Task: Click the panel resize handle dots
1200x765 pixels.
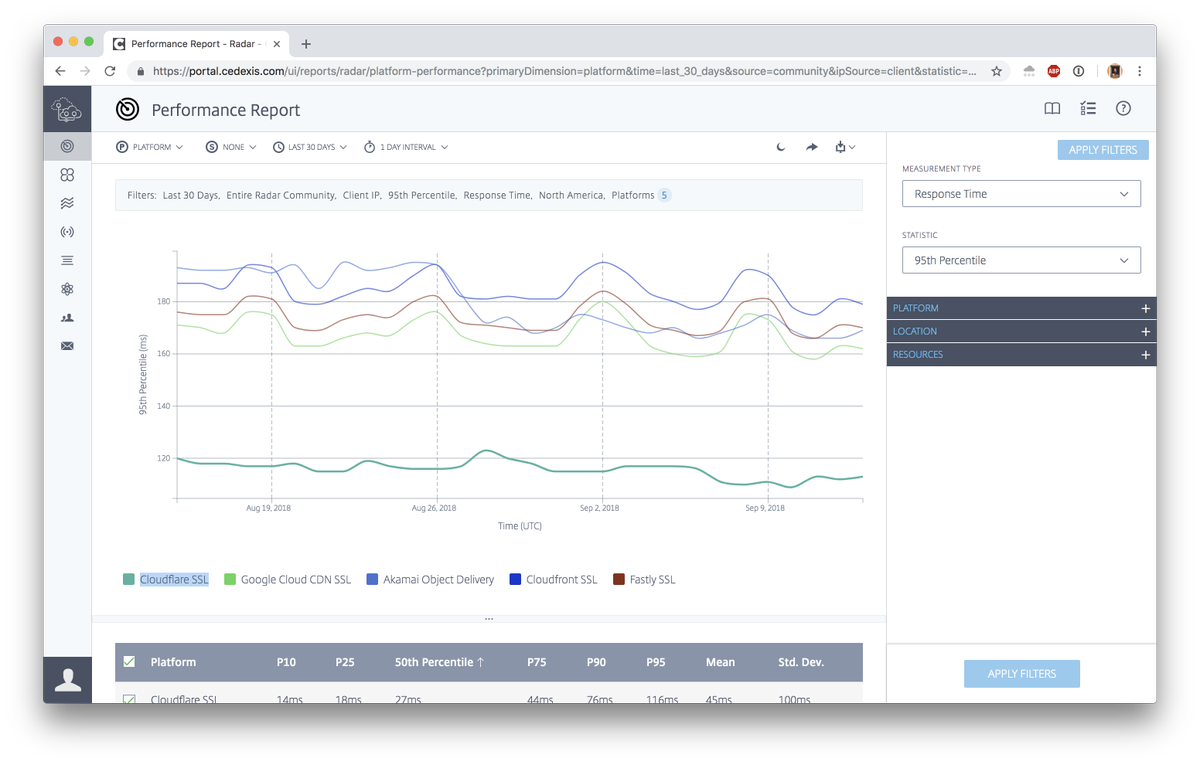Action: pyautogui.click(x=489, y=619)
